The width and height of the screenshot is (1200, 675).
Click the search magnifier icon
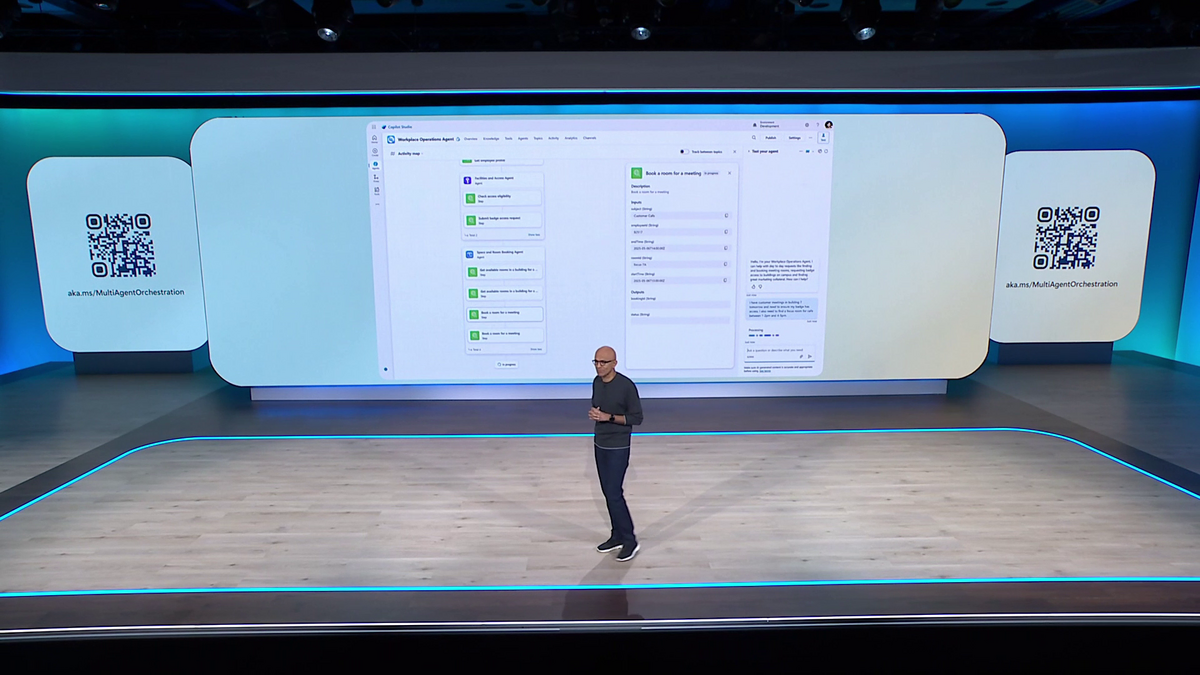point(753,138)
